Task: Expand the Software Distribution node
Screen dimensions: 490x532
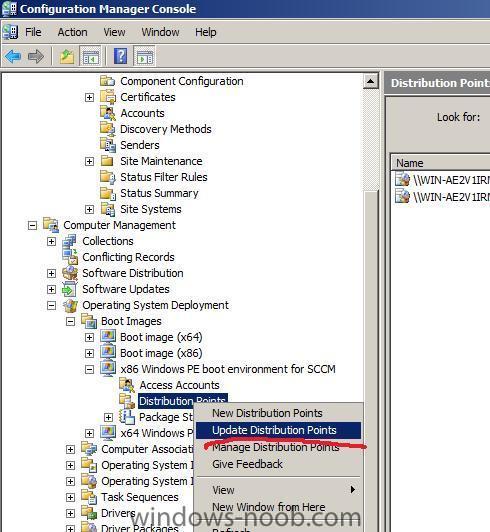Action: (x=51, y=273)
